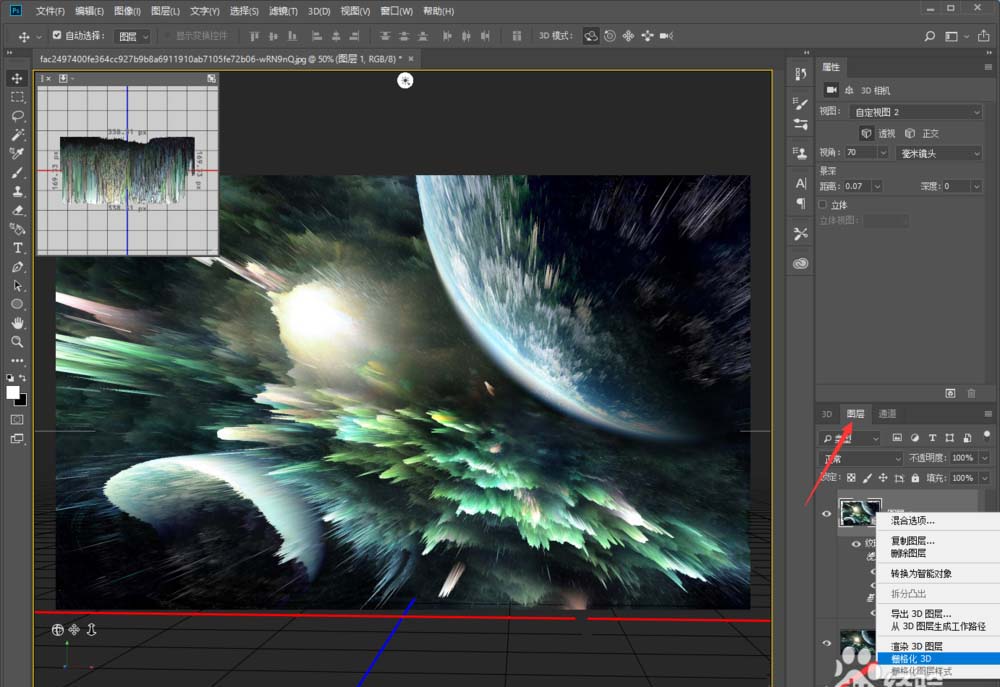Enable the 立体 stereo checkbox

coord(823,204)
